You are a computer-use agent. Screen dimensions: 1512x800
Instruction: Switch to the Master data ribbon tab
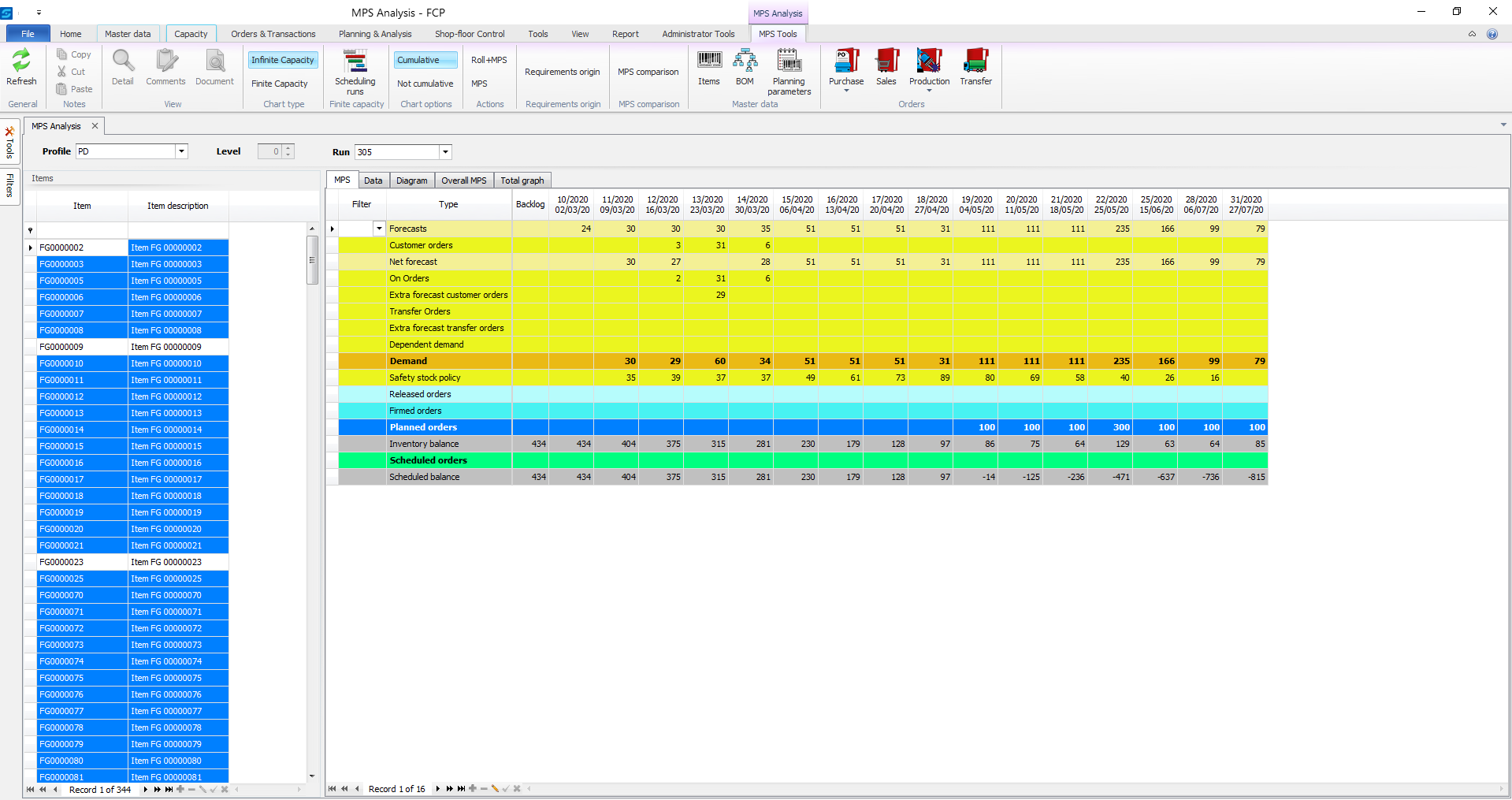(x=128, y=34)
